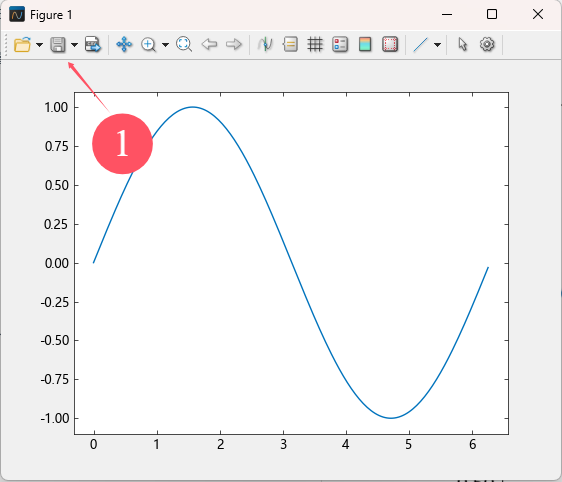Toggle the grid lines icon
562x482 pixels.
coord(315,44)
